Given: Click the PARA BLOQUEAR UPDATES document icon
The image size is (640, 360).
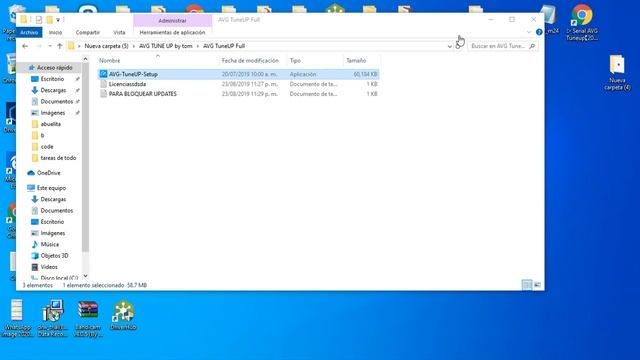Looking at the screenshot, I should (103, 93).
